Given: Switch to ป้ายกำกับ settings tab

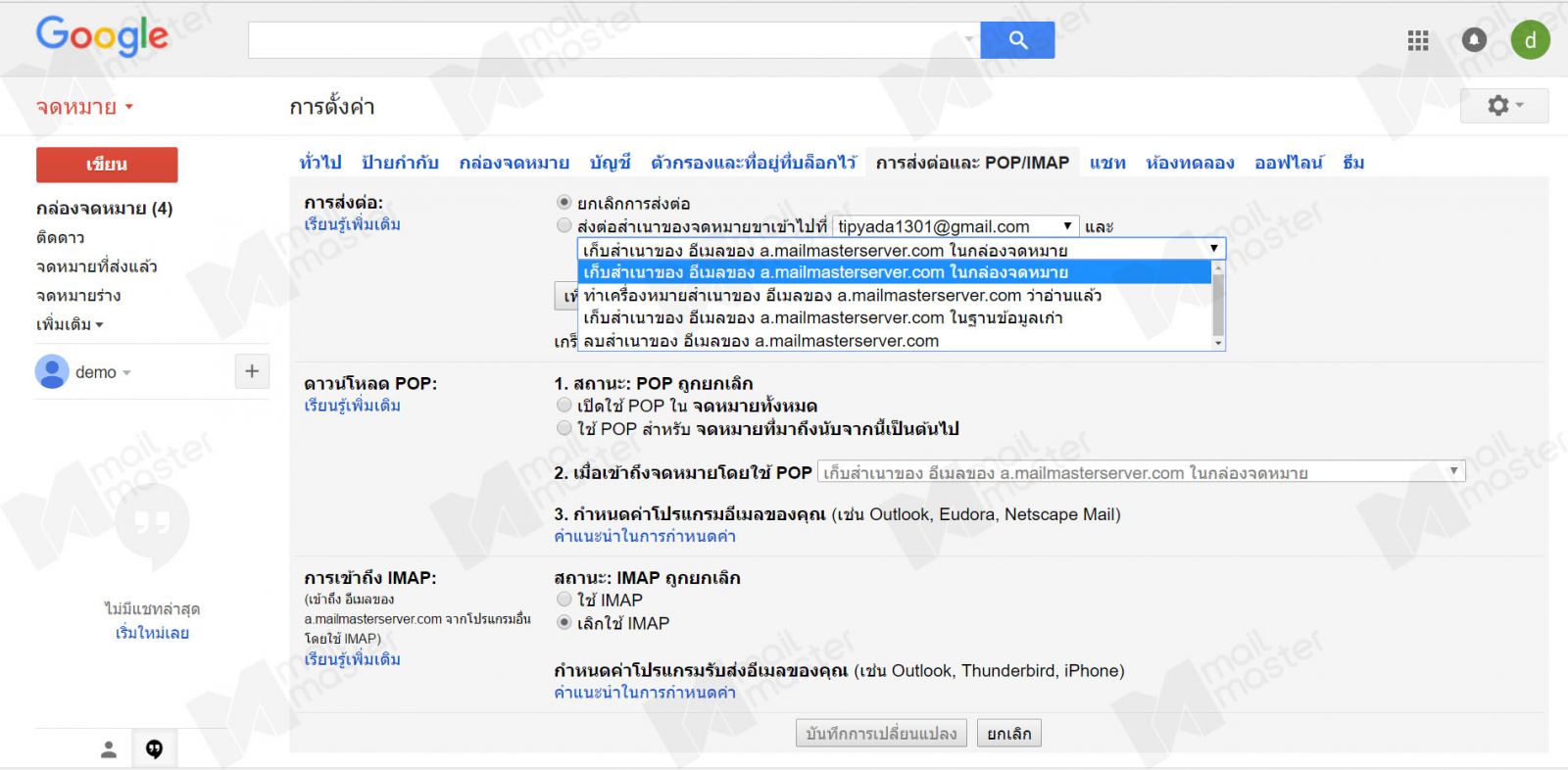Looking at the screenshot, I should click(400, 163).
